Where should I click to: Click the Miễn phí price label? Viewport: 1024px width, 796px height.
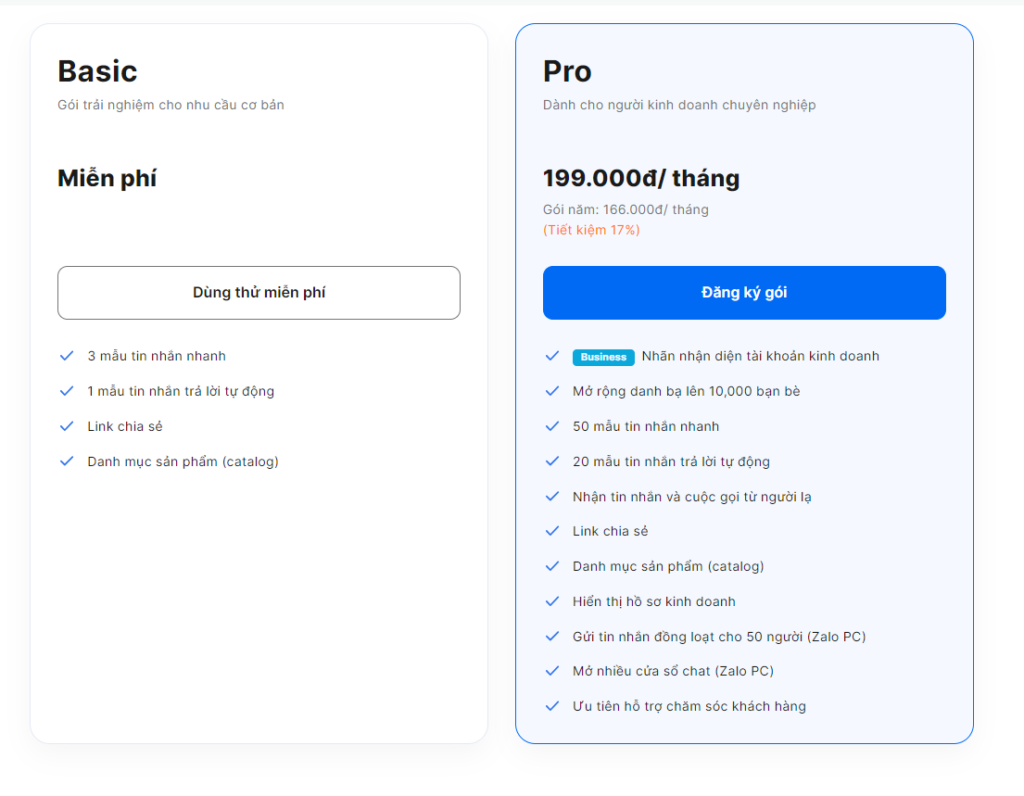pos(107,178)
